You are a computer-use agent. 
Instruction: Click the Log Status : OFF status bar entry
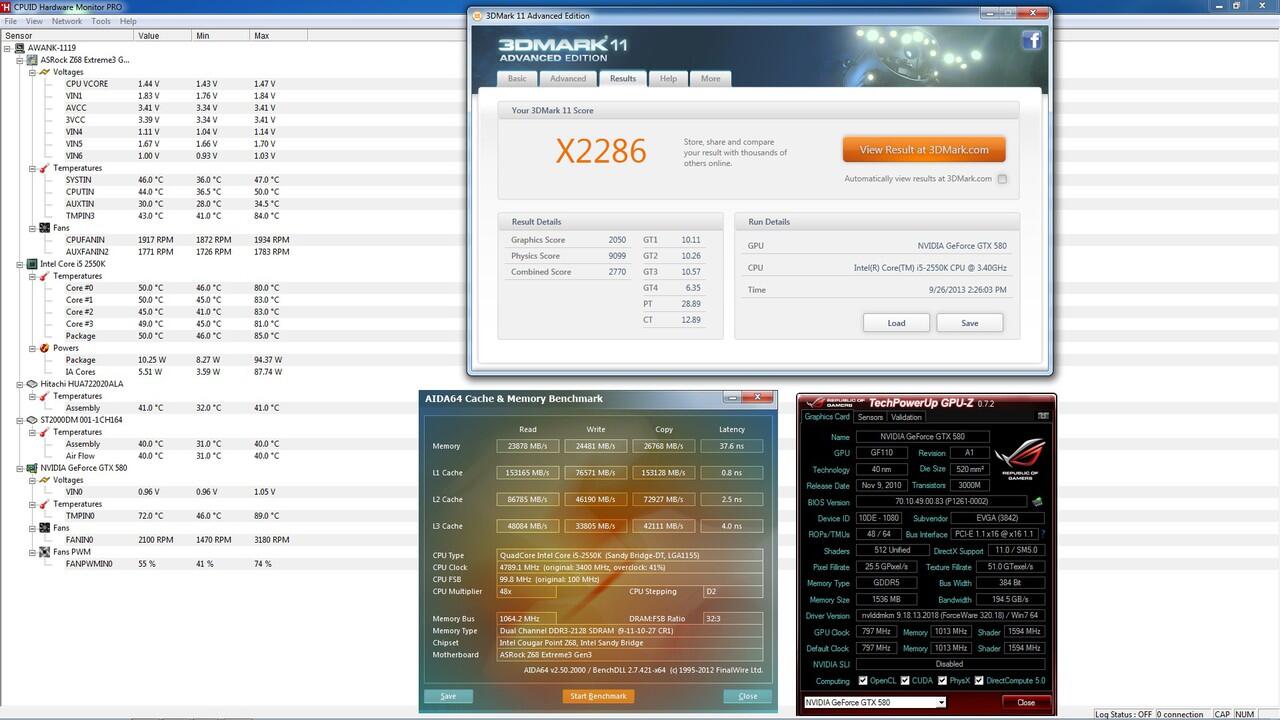tap(1125, 714)
